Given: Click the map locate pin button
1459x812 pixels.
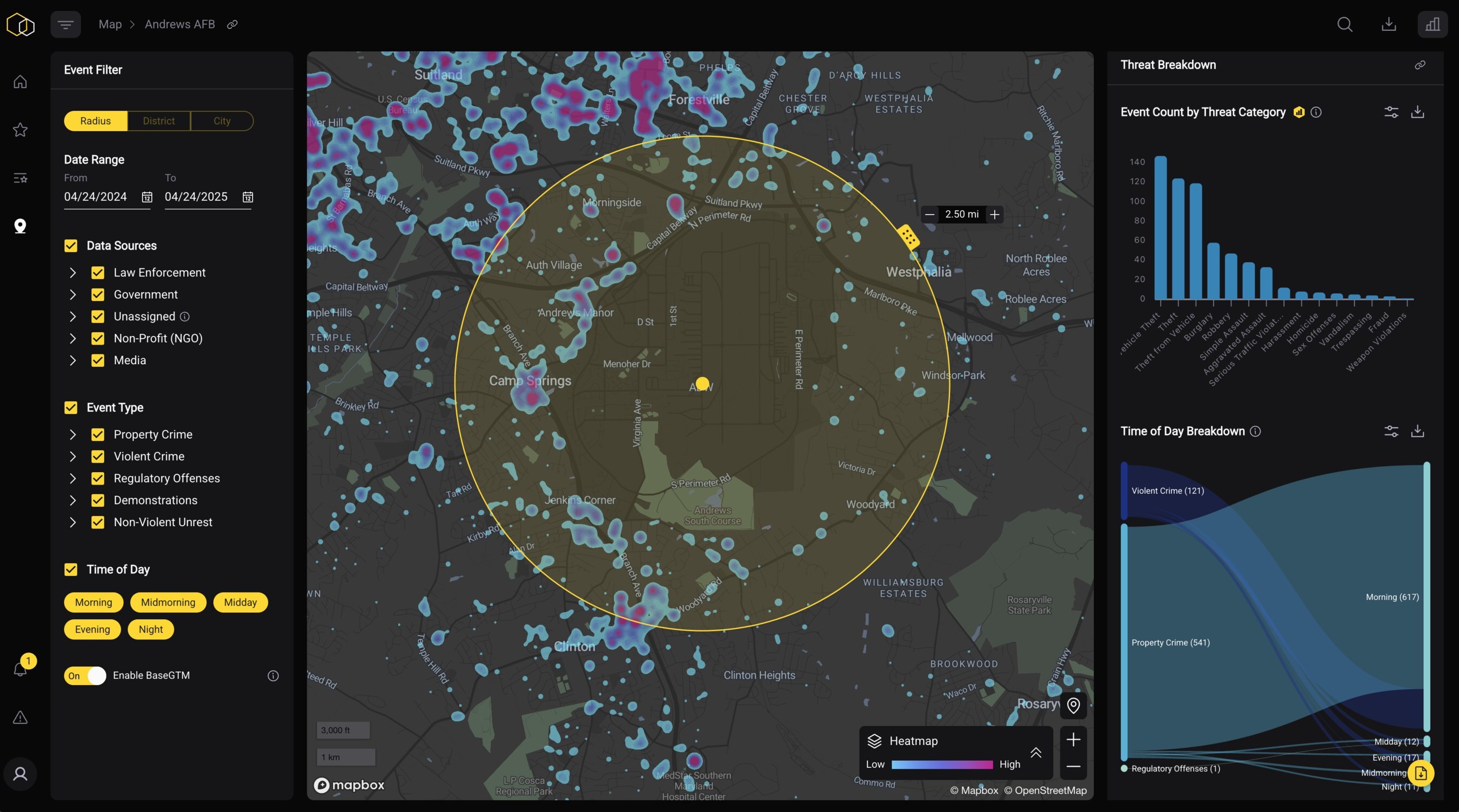Looking at the screenshot, I should click(1073, 706).
